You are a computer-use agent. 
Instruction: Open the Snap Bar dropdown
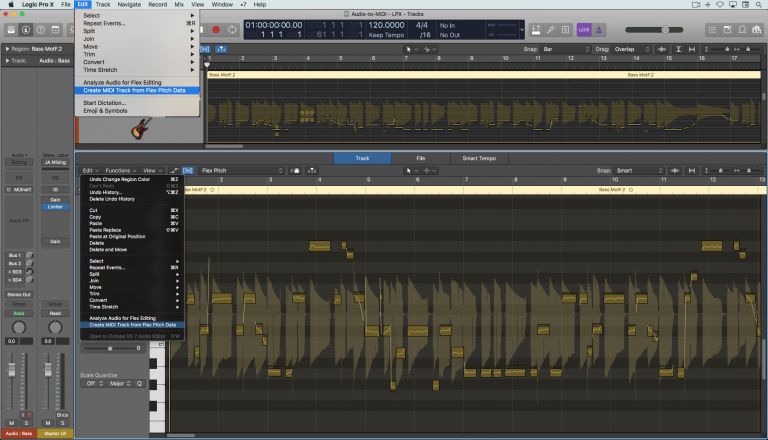tap(566, 49)
